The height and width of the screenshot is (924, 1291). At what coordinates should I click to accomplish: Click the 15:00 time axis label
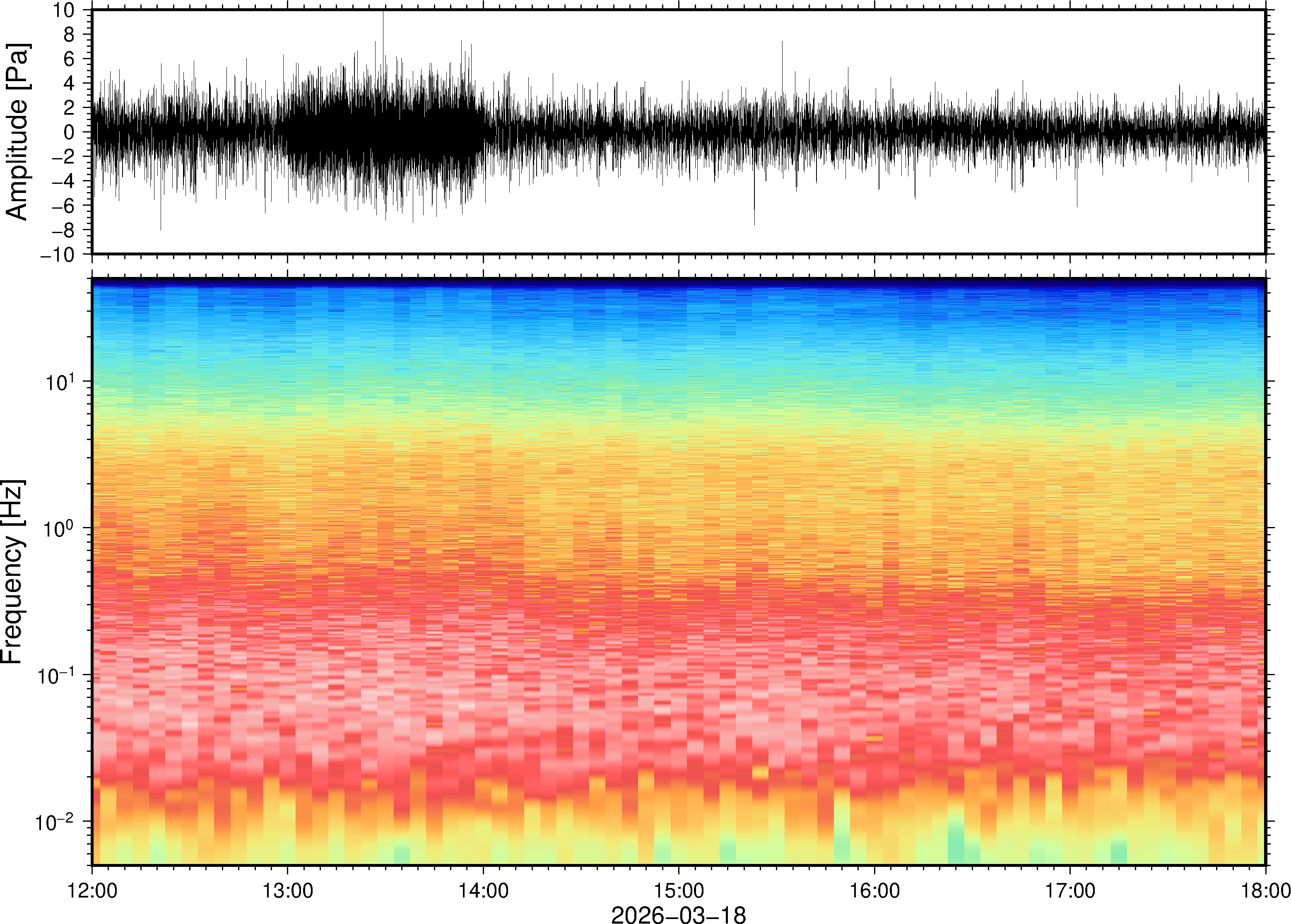pos(679,891)
